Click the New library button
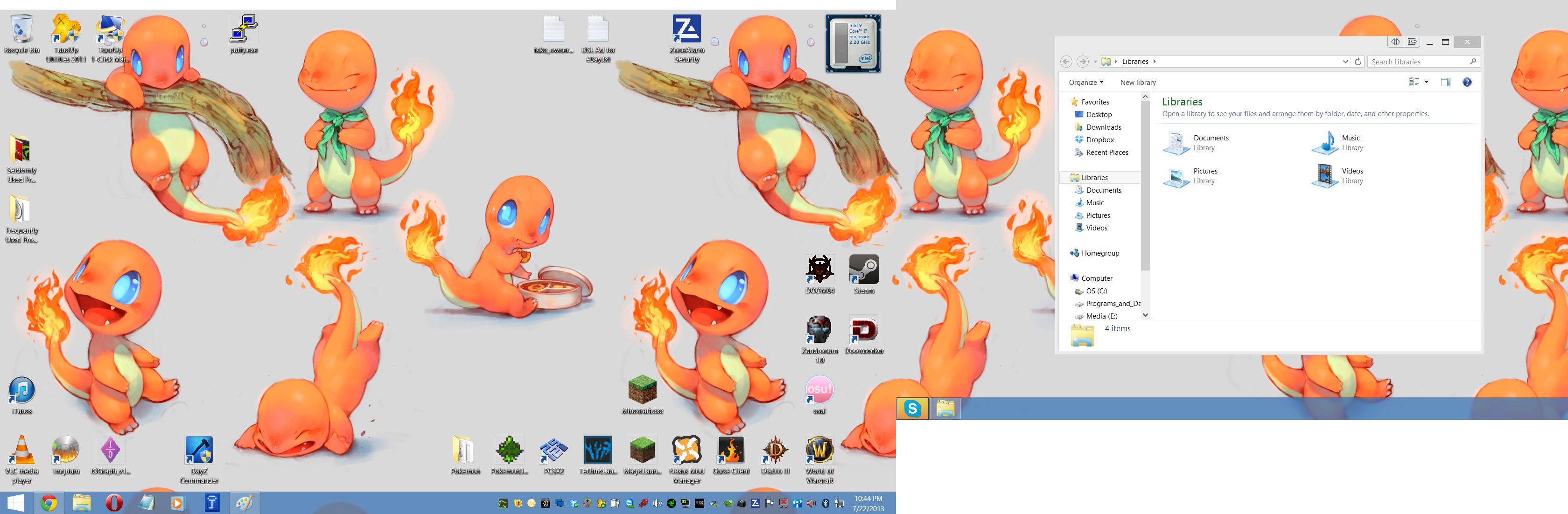 (1138, 82)
